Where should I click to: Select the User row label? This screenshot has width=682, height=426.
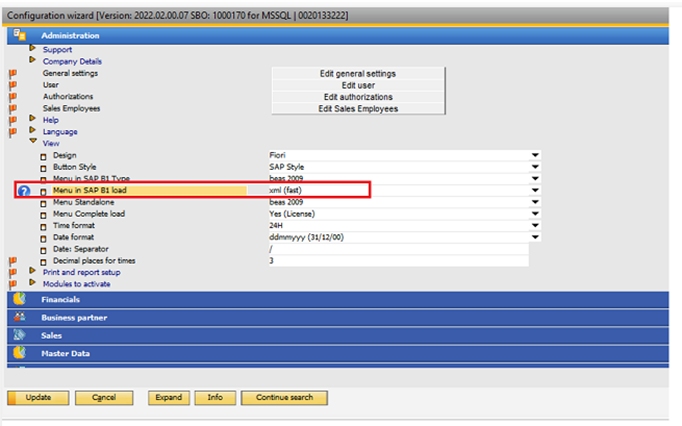(x=50, y=85)
